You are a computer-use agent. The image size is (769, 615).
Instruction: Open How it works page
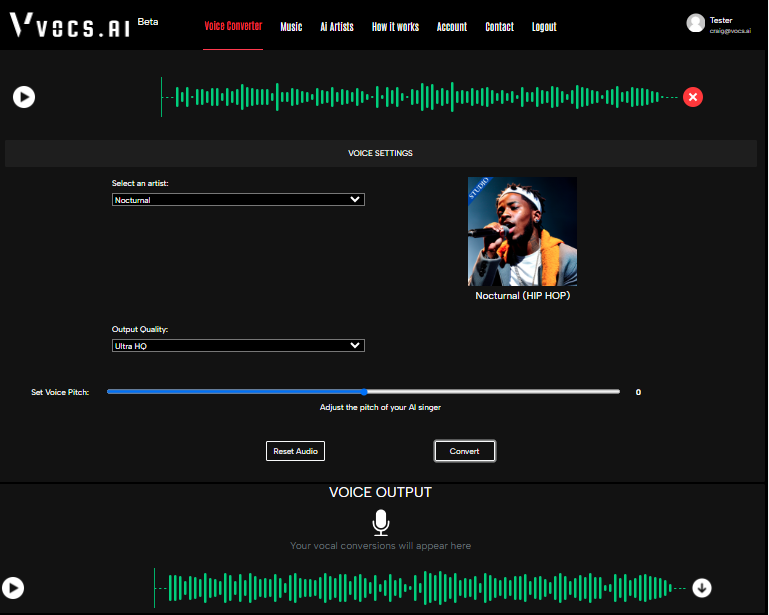pos(395,27)
